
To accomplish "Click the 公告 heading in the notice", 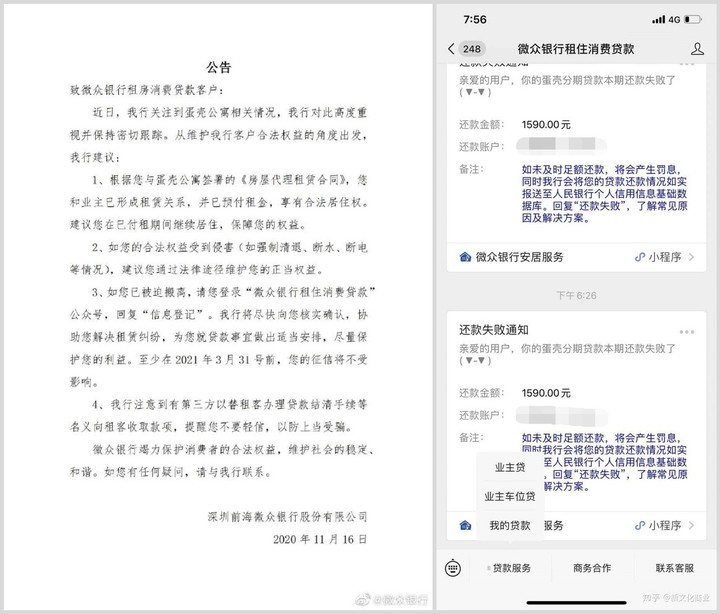I will [219, 68].
